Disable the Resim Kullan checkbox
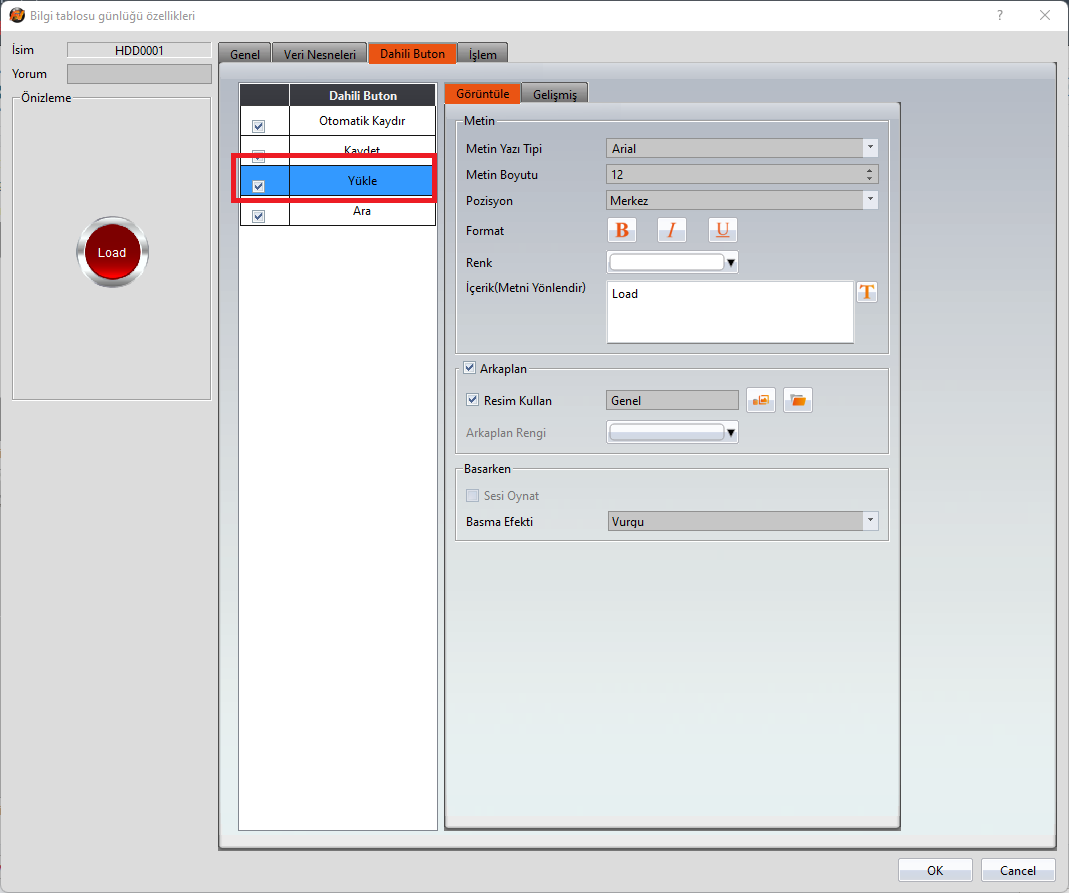Screen dimensions: 1069x893 [473, 400]
